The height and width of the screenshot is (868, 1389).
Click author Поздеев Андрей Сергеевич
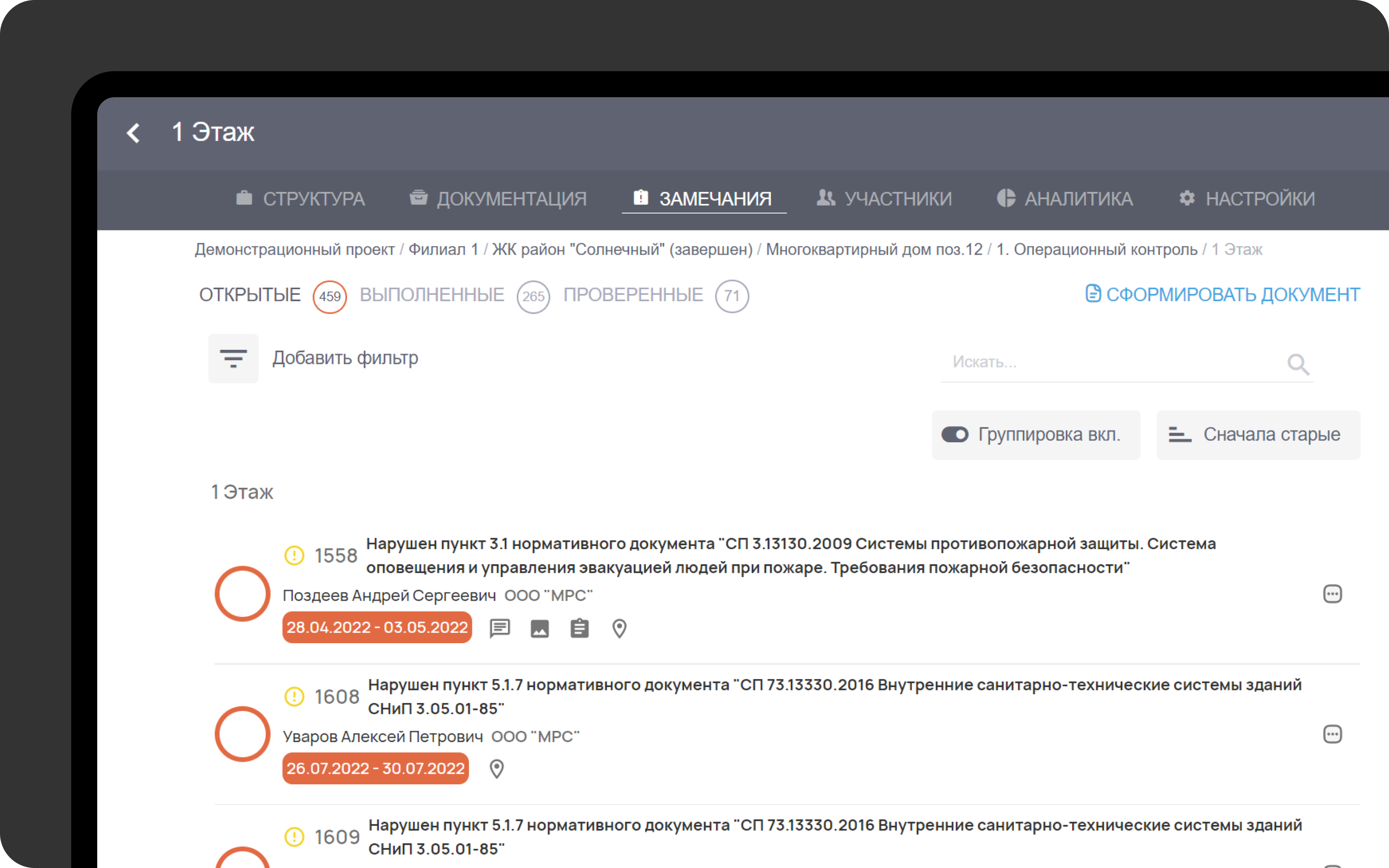pyautogui.click(x=389, y=595)
